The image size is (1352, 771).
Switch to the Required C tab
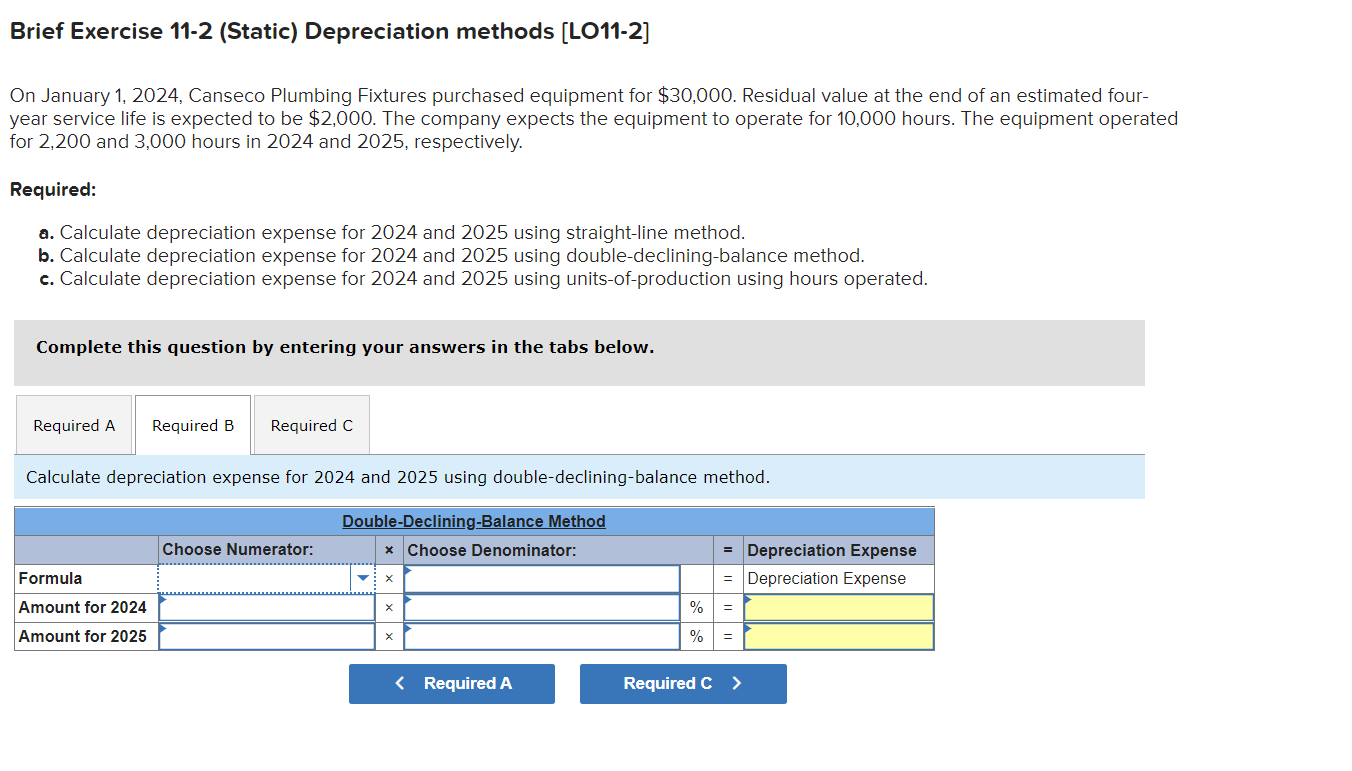[x=311, y=424]
